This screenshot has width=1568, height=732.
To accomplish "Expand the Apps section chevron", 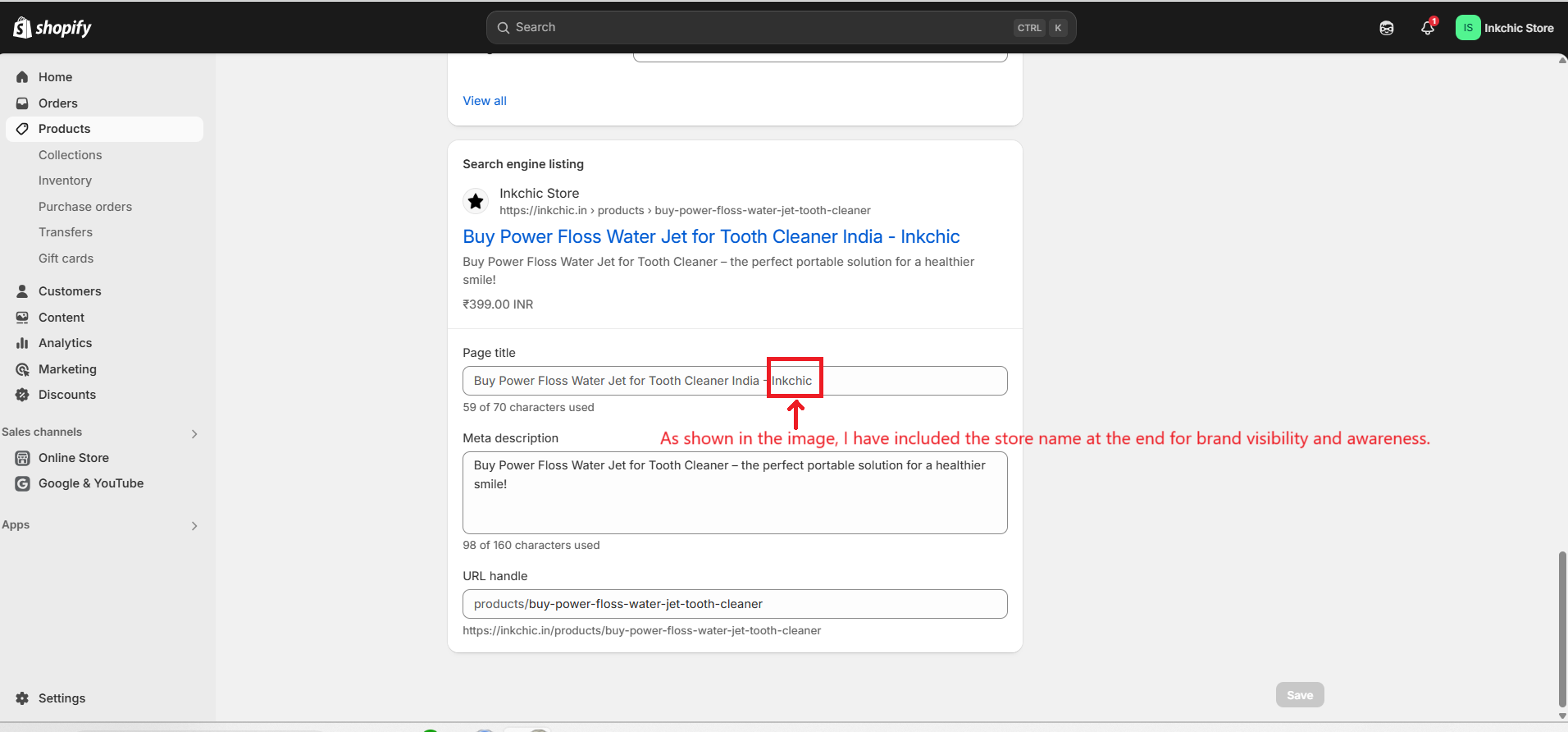I will pyautogui.click(x=194, y=525).
